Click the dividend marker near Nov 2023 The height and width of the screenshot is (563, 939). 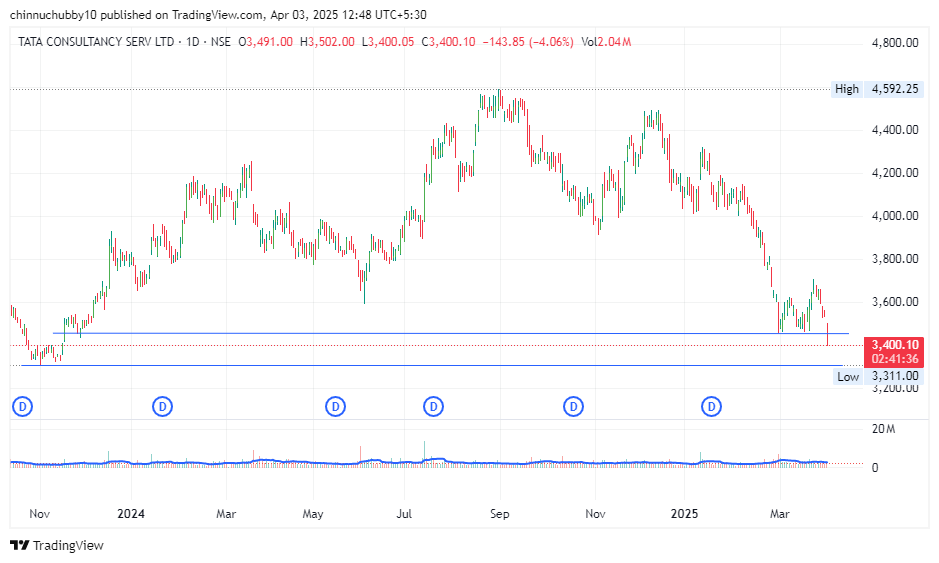pyautogui.click(x=23, y=407)
